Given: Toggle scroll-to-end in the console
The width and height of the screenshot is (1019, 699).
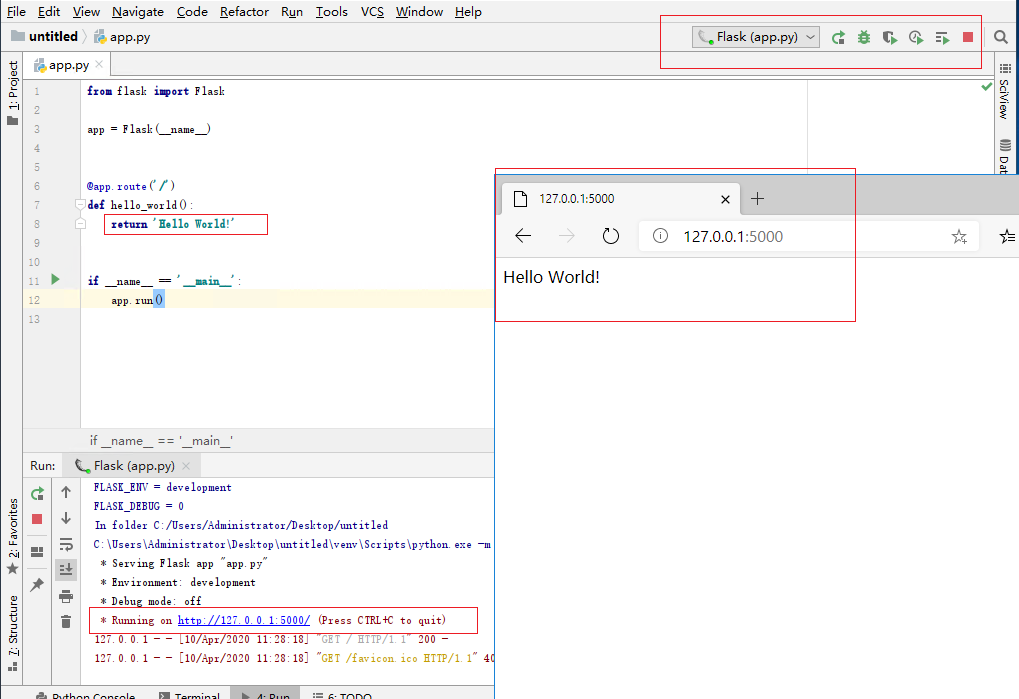Looking at the screenshot, I should [x=66, y=569].
